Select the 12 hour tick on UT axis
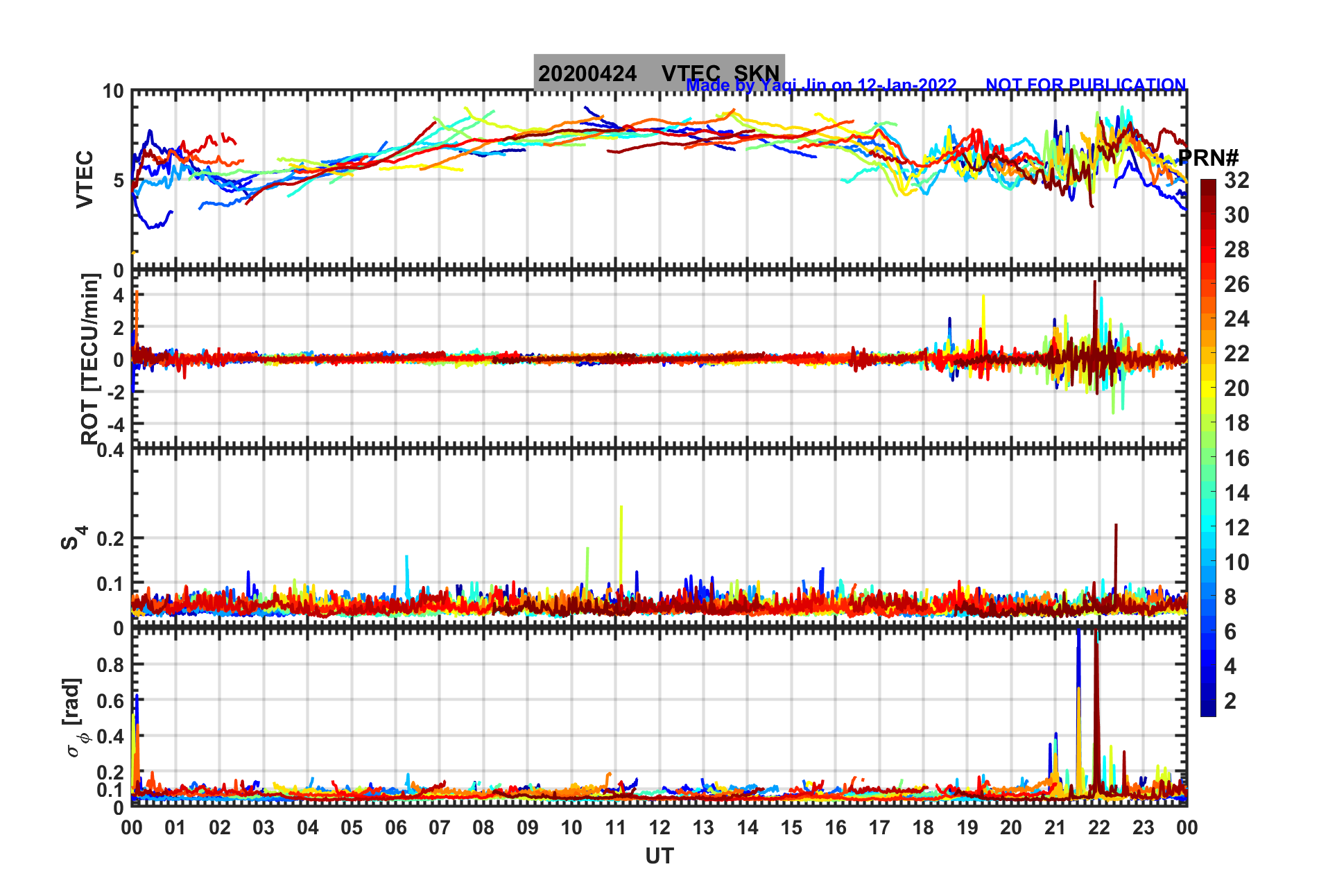1319x896 pixels. pyautogui.click(x=659, y=827)
